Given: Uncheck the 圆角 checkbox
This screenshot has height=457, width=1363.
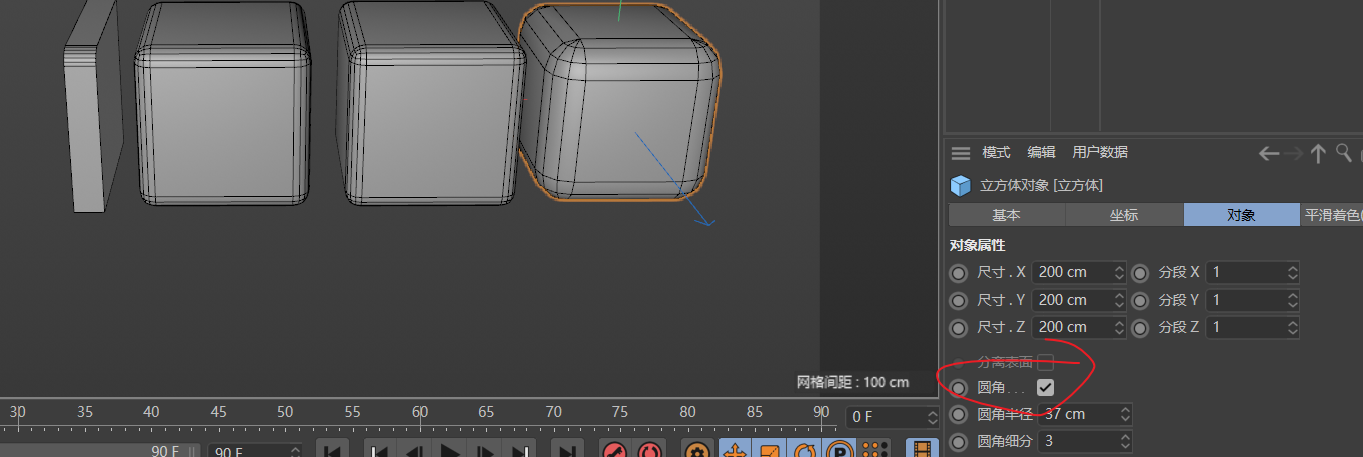Looking at the screenshot, I should tap(1045, 387).
